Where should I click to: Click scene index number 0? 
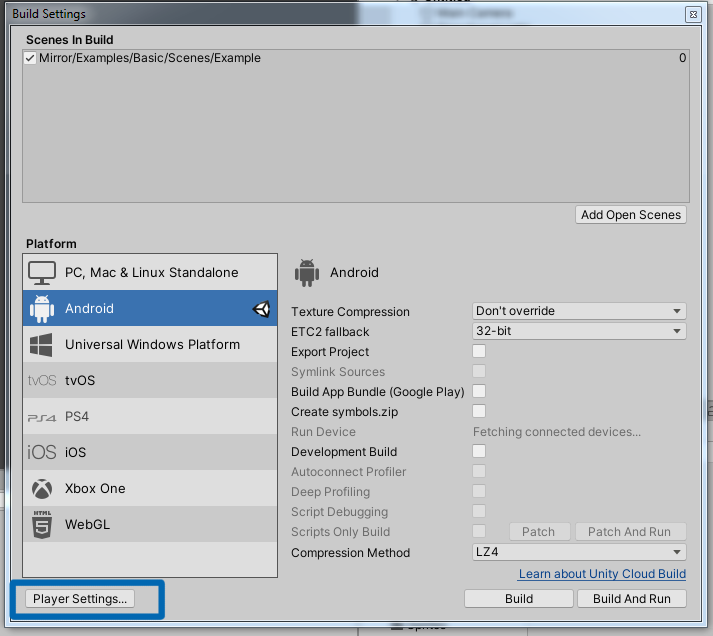point(682,58)
